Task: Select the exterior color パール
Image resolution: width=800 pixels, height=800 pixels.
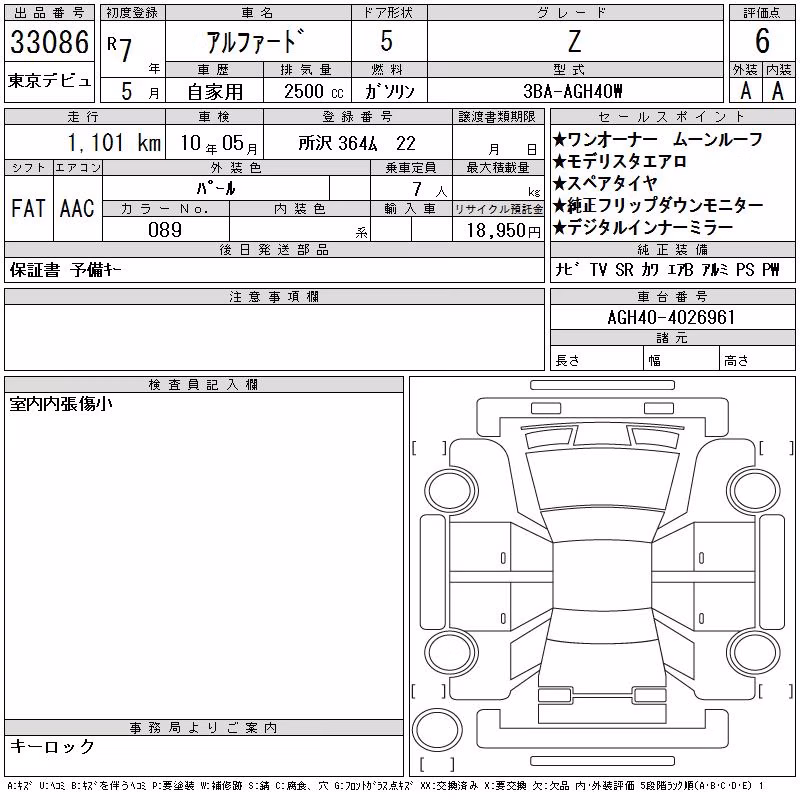Action: tap(216, 188)
